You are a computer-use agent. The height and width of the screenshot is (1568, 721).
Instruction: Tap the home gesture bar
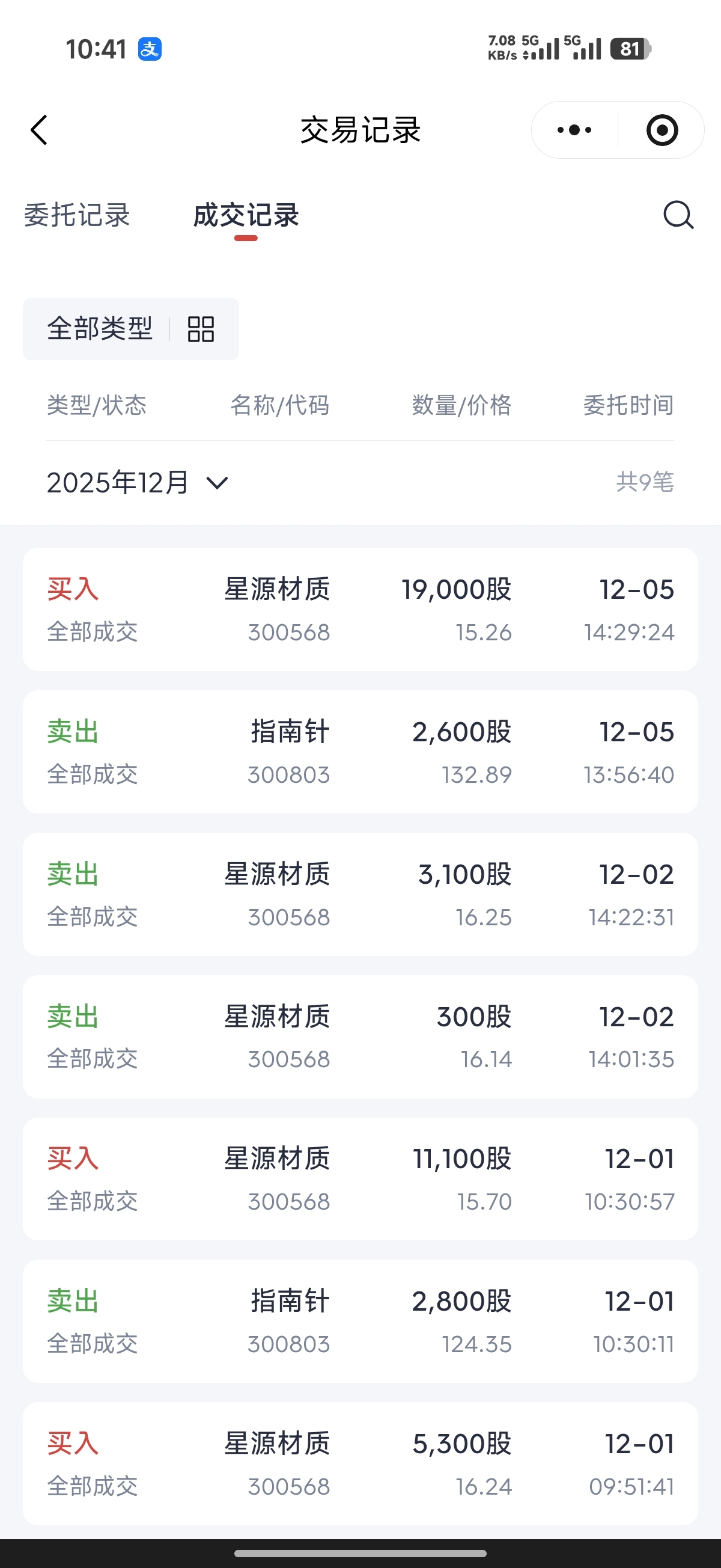(360, 1554)
